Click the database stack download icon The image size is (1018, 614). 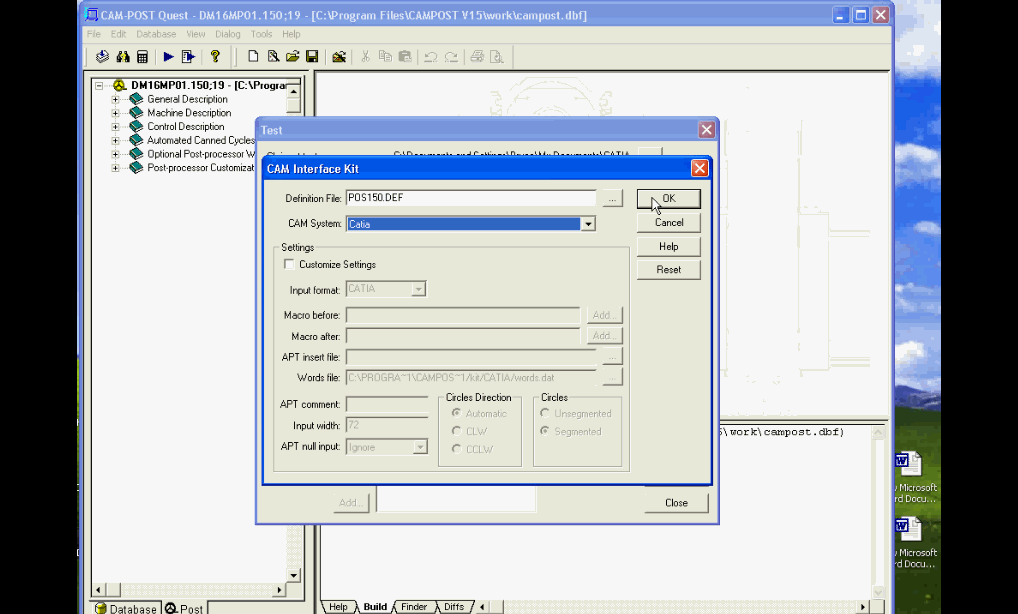tap(102, 56)
